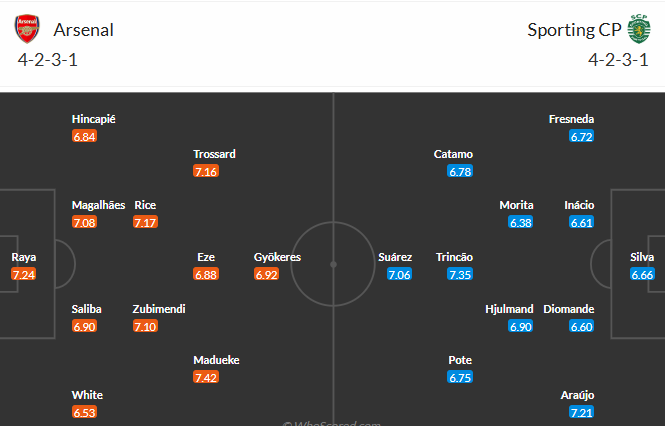Open Hjulmand's player profile
Viewport: 665px width, 426px height.
coord(509,309)
